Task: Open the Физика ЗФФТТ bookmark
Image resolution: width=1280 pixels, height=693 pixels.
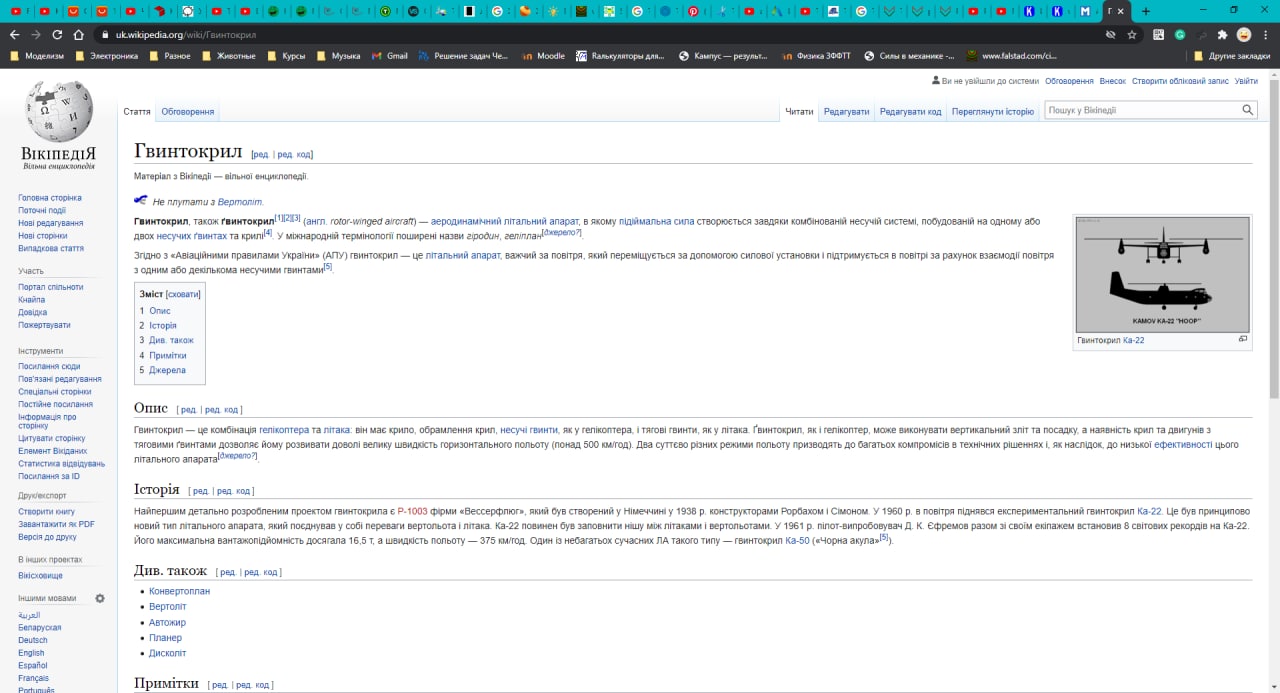Action: coord(816,56)
